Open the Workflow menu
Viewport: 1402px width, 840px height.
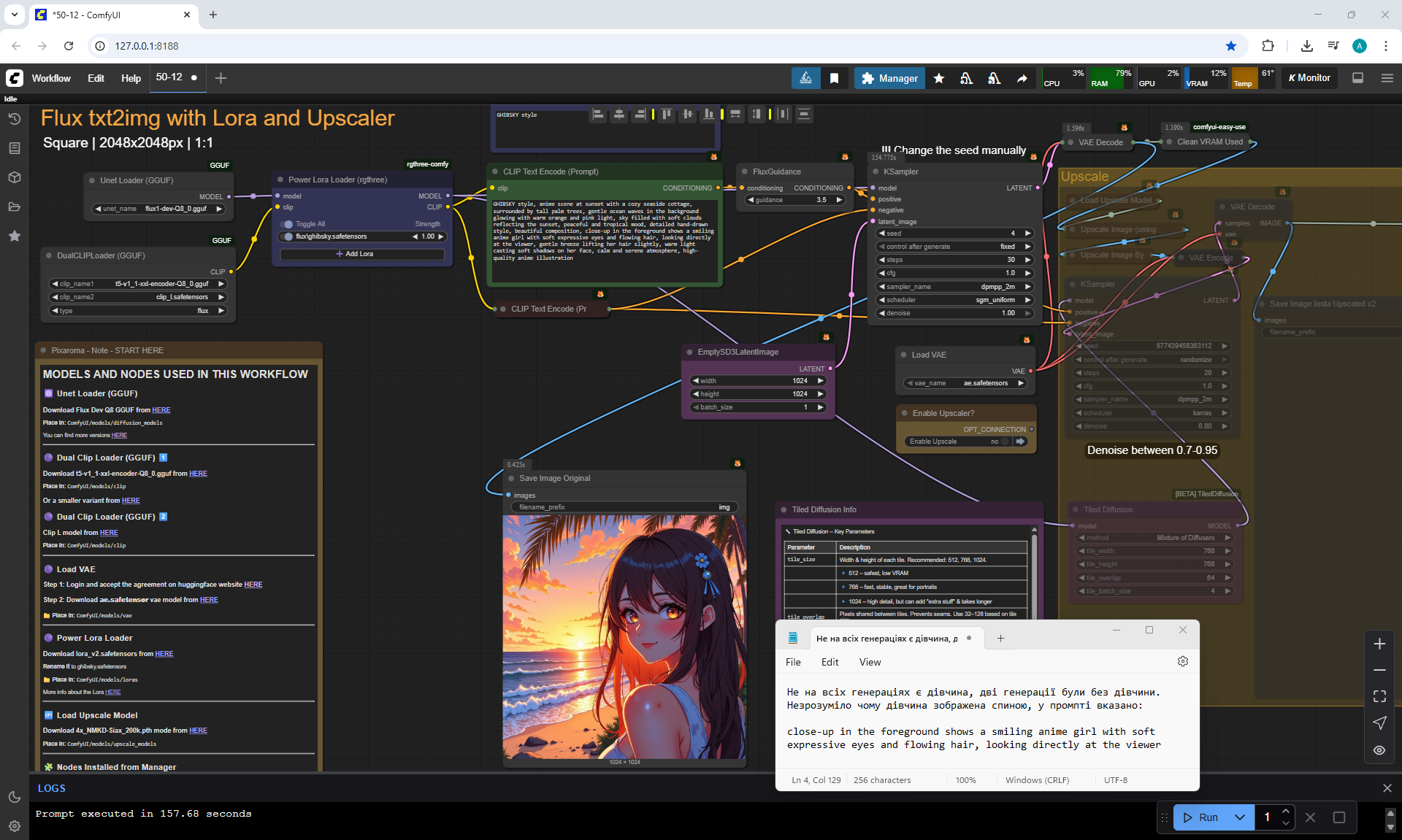pyautogui.click(x=51, y=78)
